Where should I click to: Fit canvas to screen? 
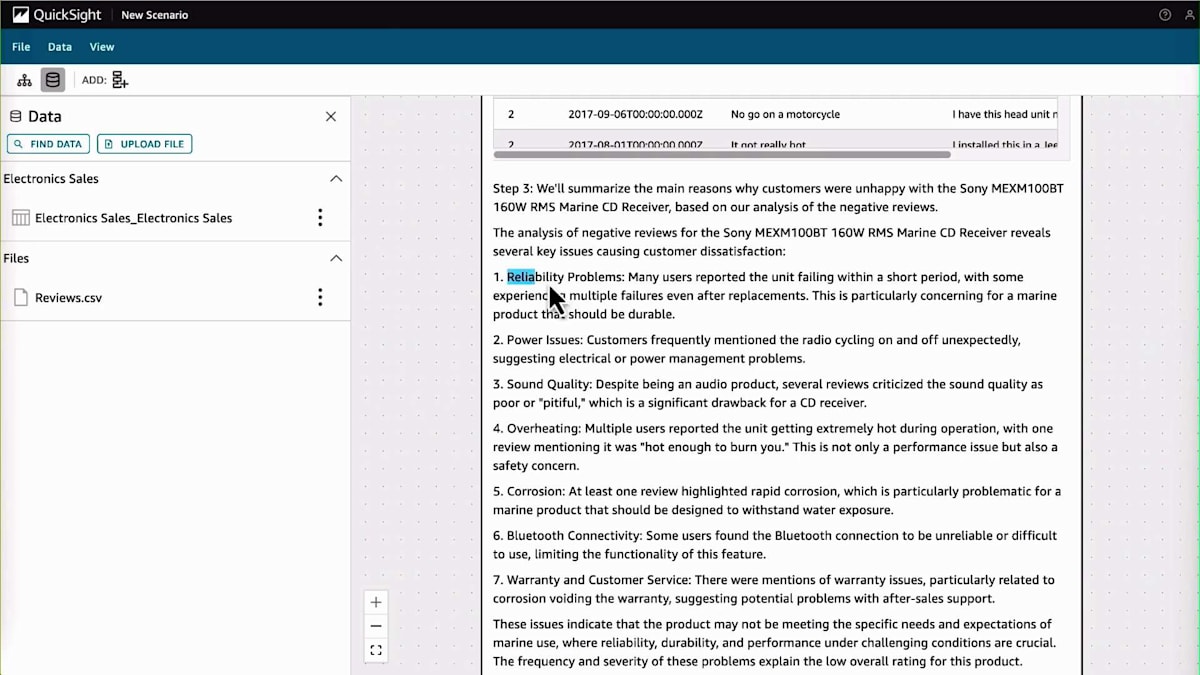click(376, 650)
